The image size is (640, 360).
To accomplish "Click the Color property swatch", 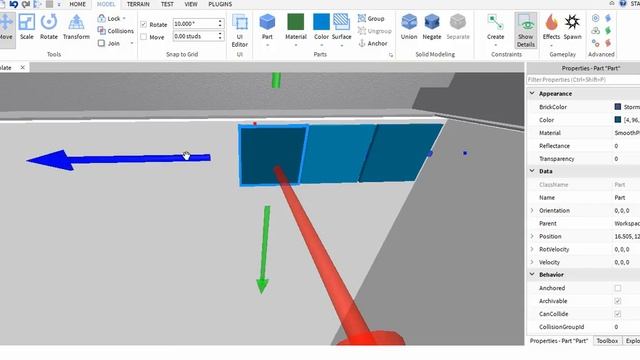I will click(x=618, y=120).
